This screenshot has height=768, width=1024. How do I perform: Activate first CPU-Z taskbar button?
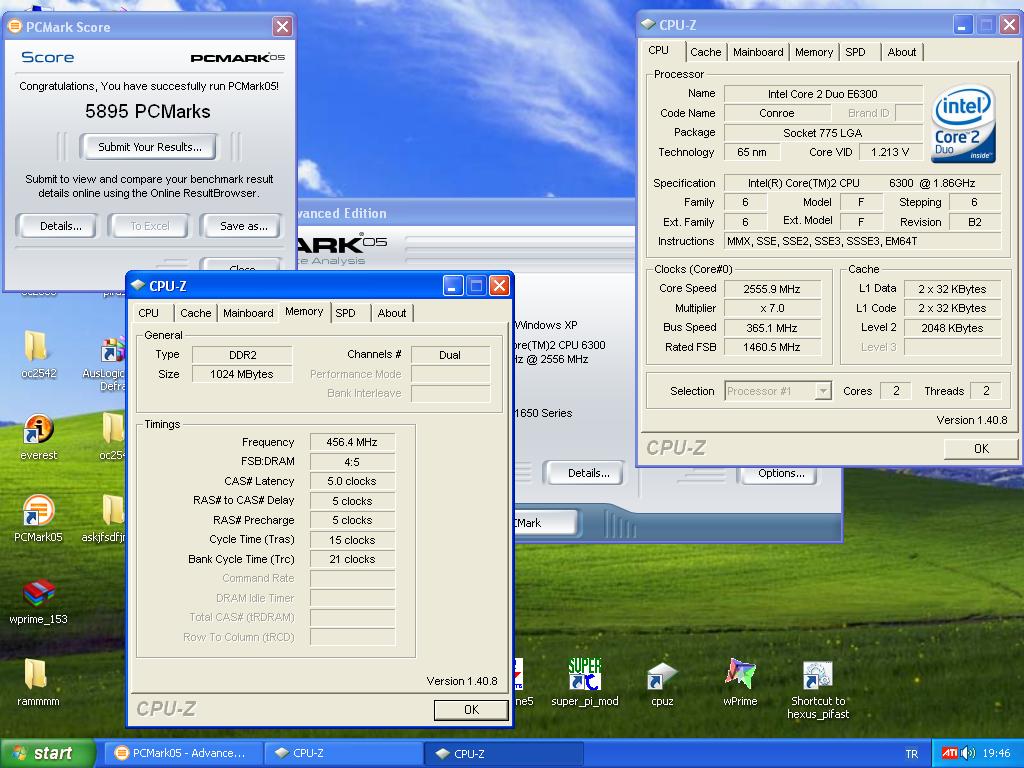pos(343,753)
